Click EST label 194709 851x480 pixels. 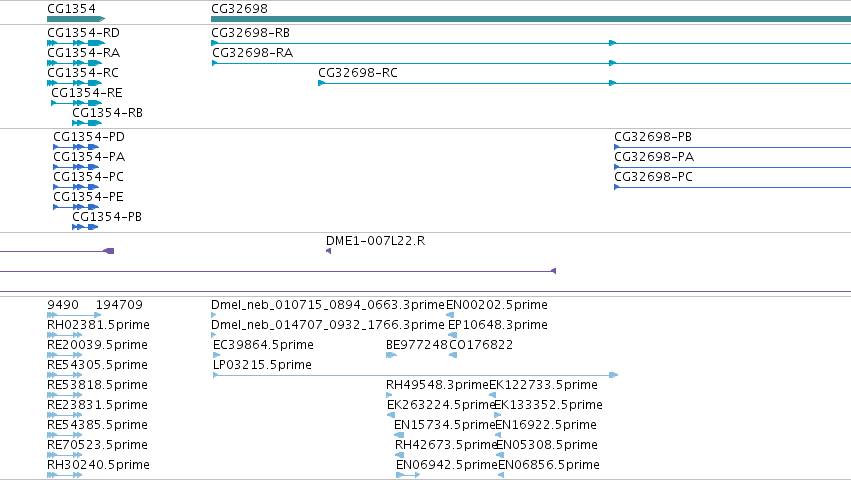pyautogui.click(x=119, y=305)
